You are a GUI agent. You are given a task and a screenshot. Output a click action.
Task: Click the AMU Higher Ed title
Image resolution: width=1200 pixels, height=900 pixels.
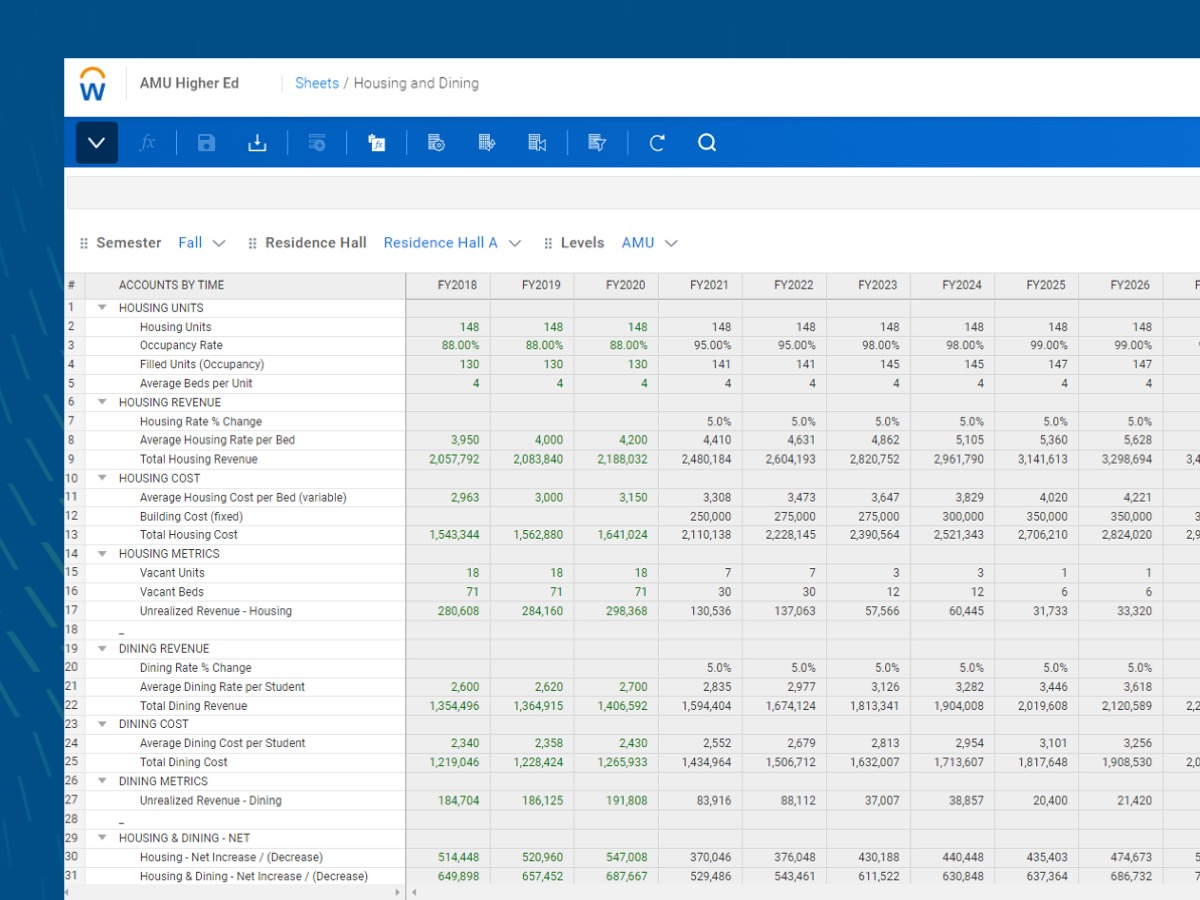[189, 83]
